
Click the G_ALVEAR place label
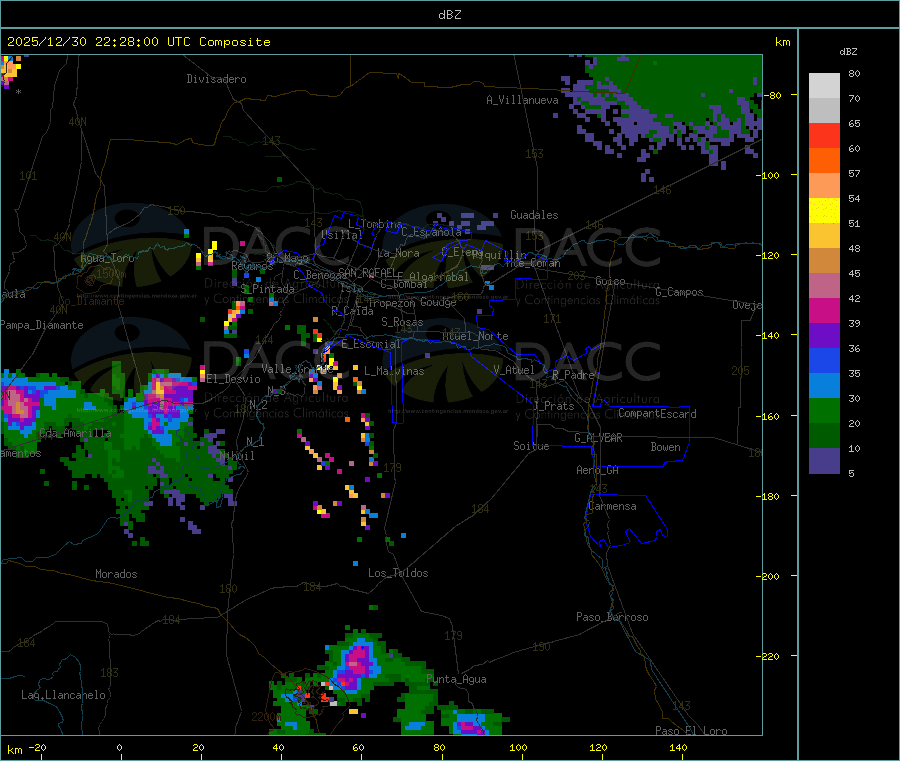(598, 438)
